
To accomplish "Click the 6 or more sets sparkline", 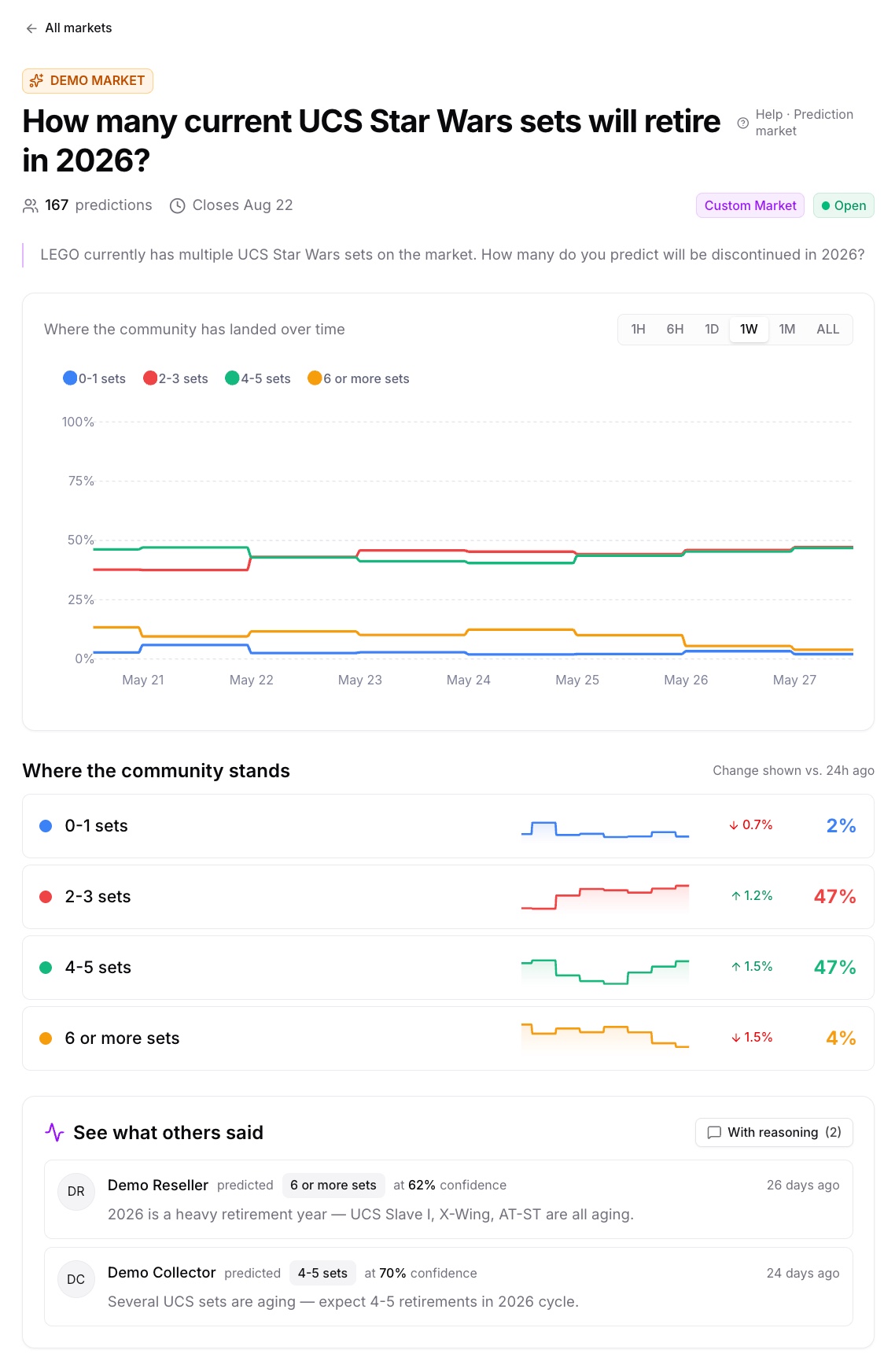I will tap(605, 1037).
